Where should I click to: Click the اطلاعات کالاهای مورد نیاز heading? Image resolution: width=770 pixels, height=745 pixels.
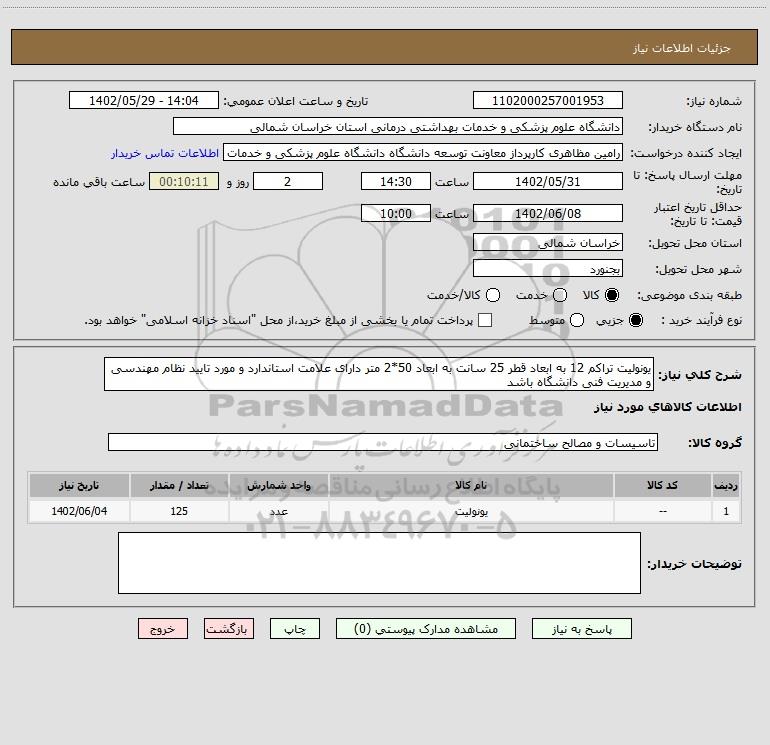point(667,407)
